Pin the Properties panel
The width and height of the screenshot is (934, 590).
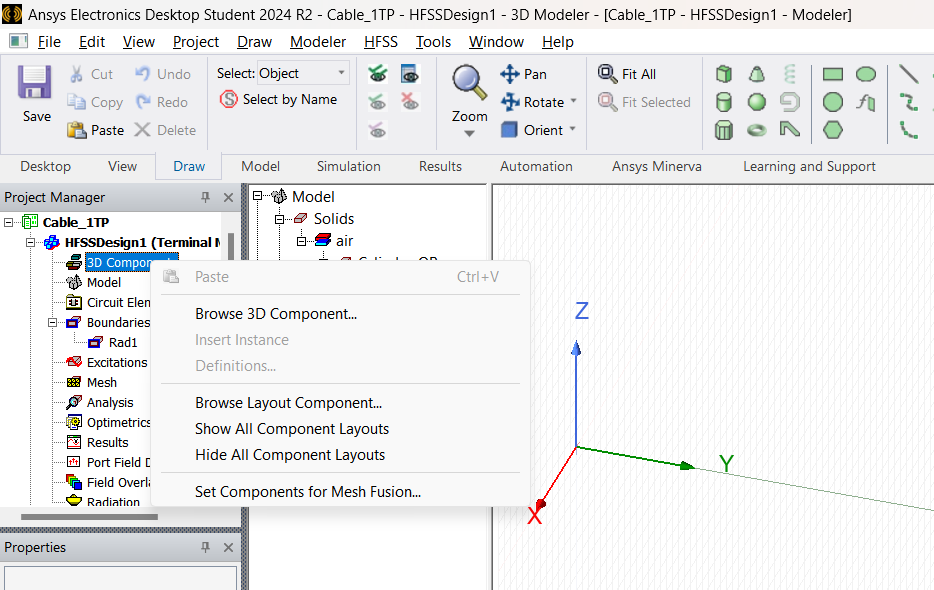(x=206, y=547)
